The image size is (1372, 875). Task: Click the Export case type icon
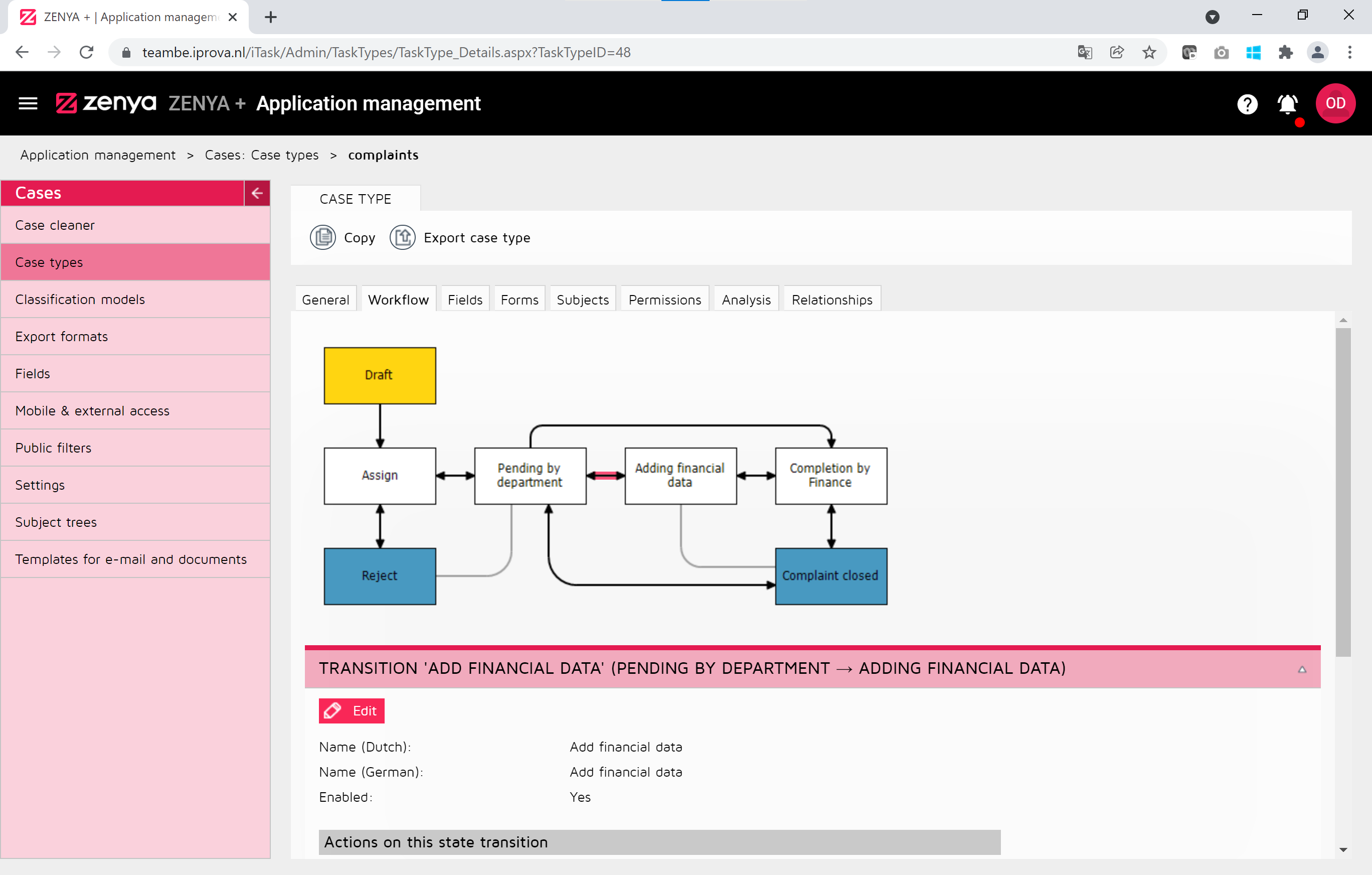[402, 237]
